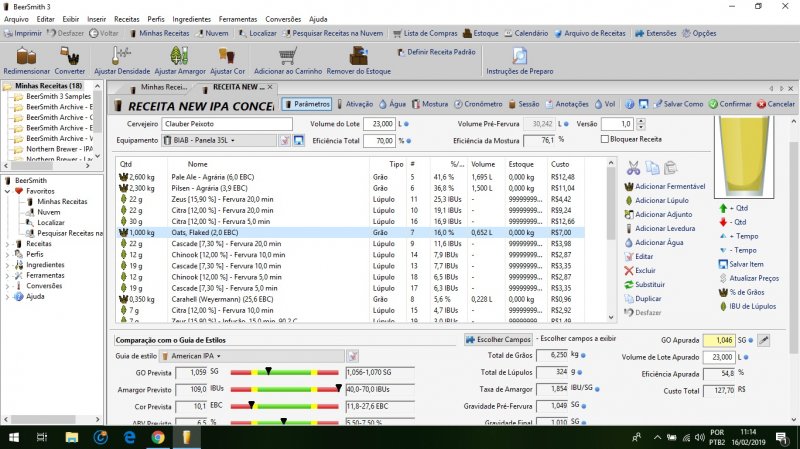800x449 pixels.
Task: Open Opções settings from toolbar
Action: (x=699, y=33)
